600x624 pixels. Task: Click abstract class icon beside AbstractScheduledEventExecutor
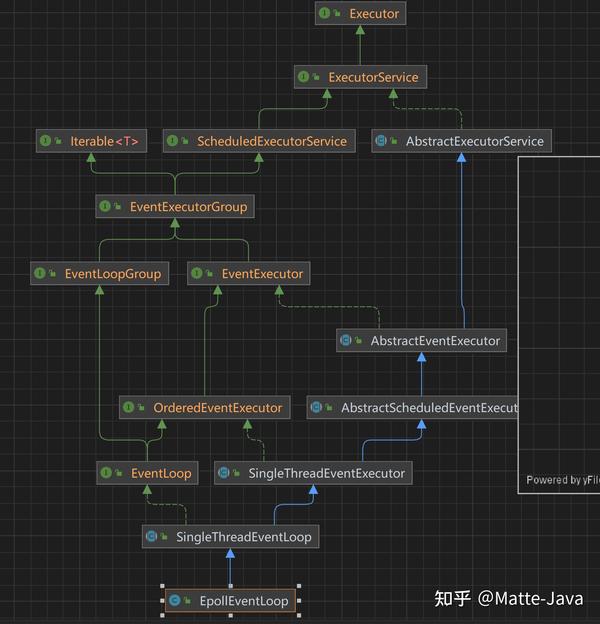(x=316, y=407)
